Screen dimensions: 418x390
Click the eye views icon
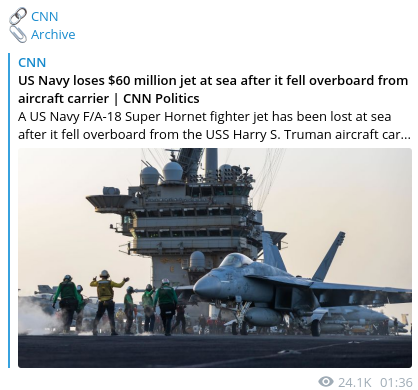[326, 382]
